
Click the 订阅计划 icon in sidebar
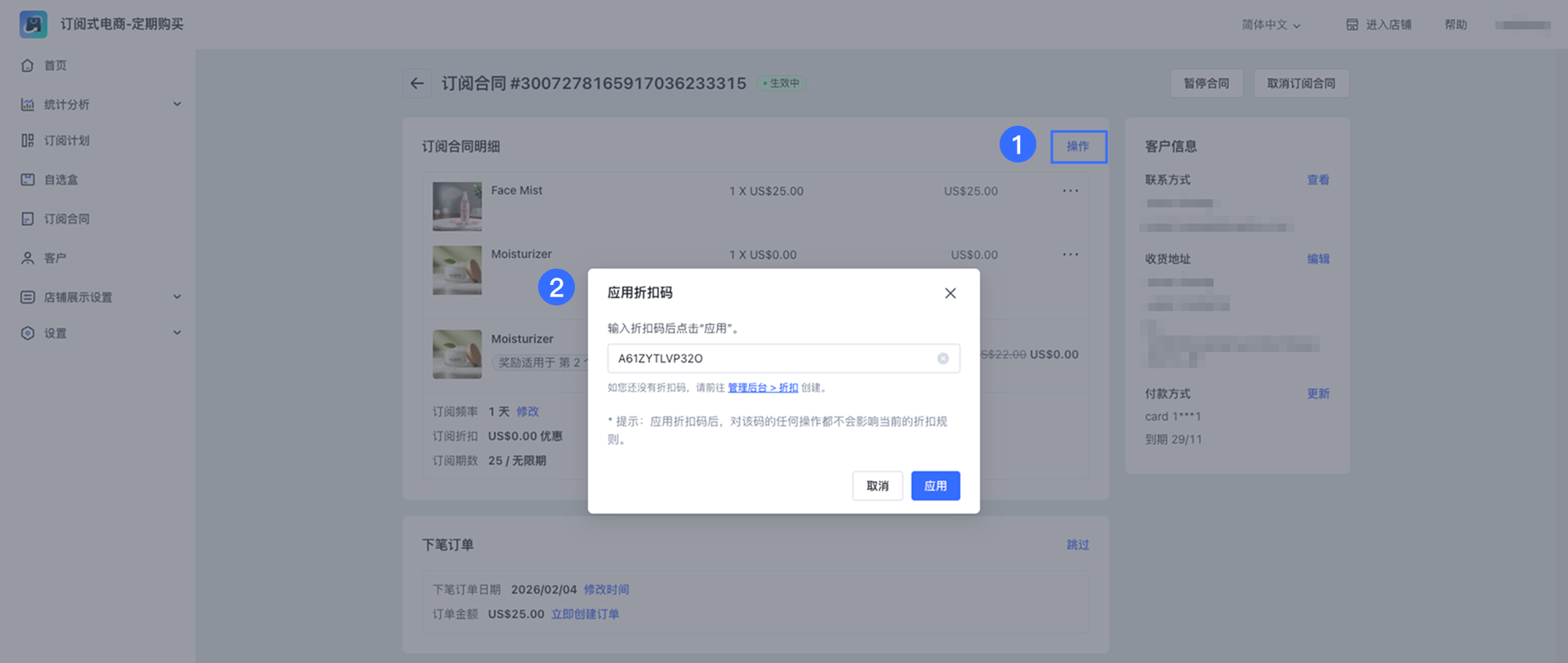point(28,140)
